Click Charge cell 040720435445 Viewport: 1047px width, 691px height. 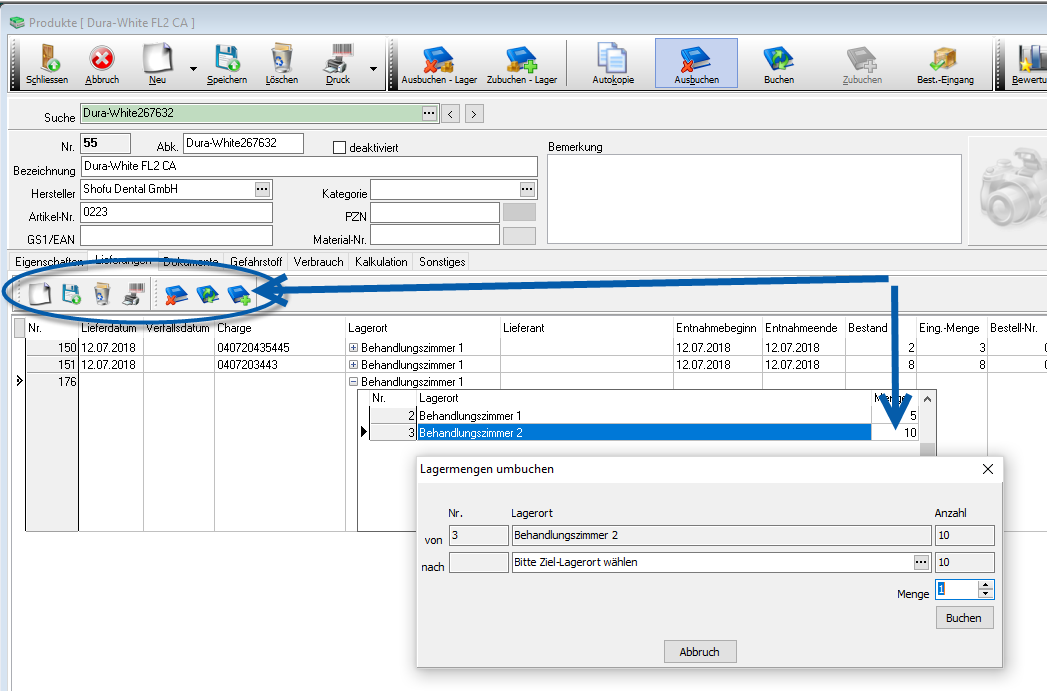[x=280, y=348]
